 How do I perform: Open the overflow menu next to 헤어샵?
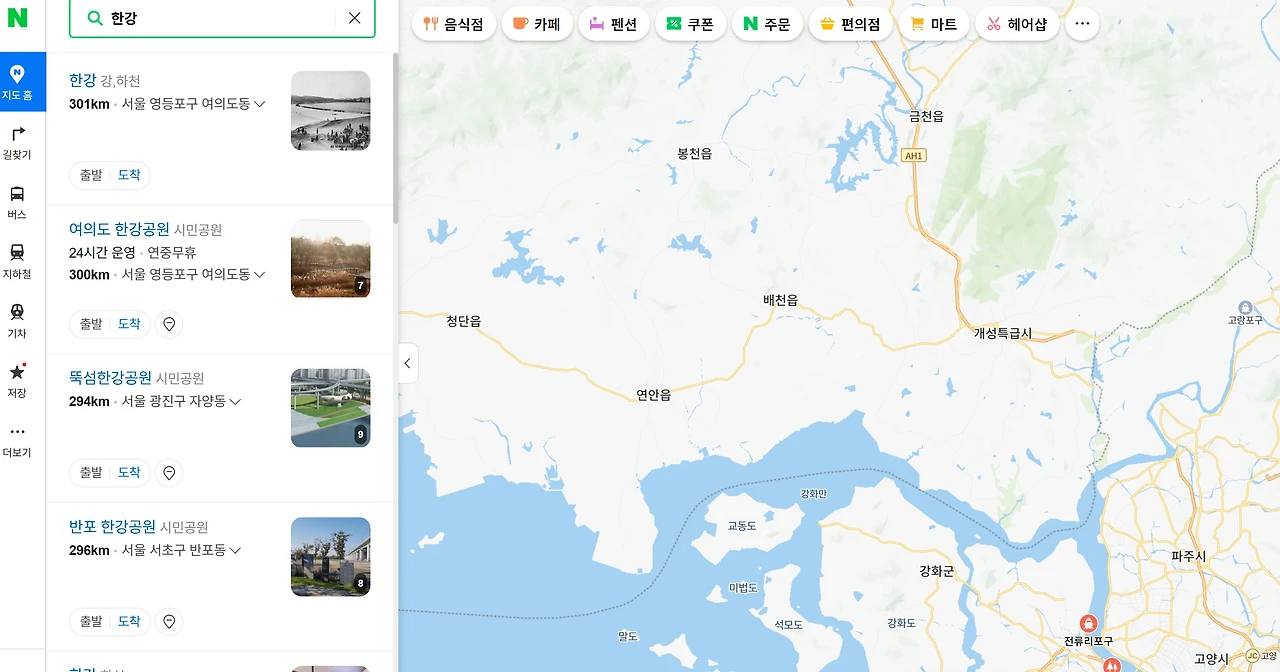[x=1081, y=23]
